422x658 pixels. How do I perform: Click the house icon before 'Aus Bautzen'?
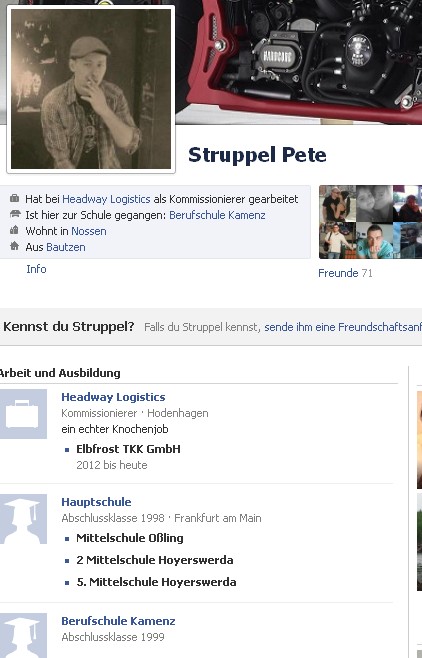click(x=15, y=246)
